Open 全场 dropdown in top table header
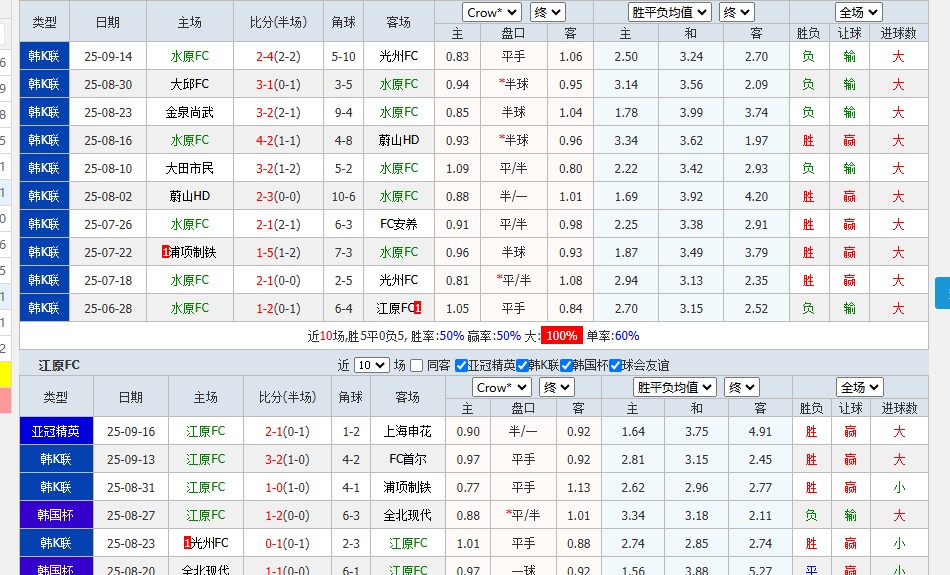This screenshot has width=950, height=575. pos(859,13)
